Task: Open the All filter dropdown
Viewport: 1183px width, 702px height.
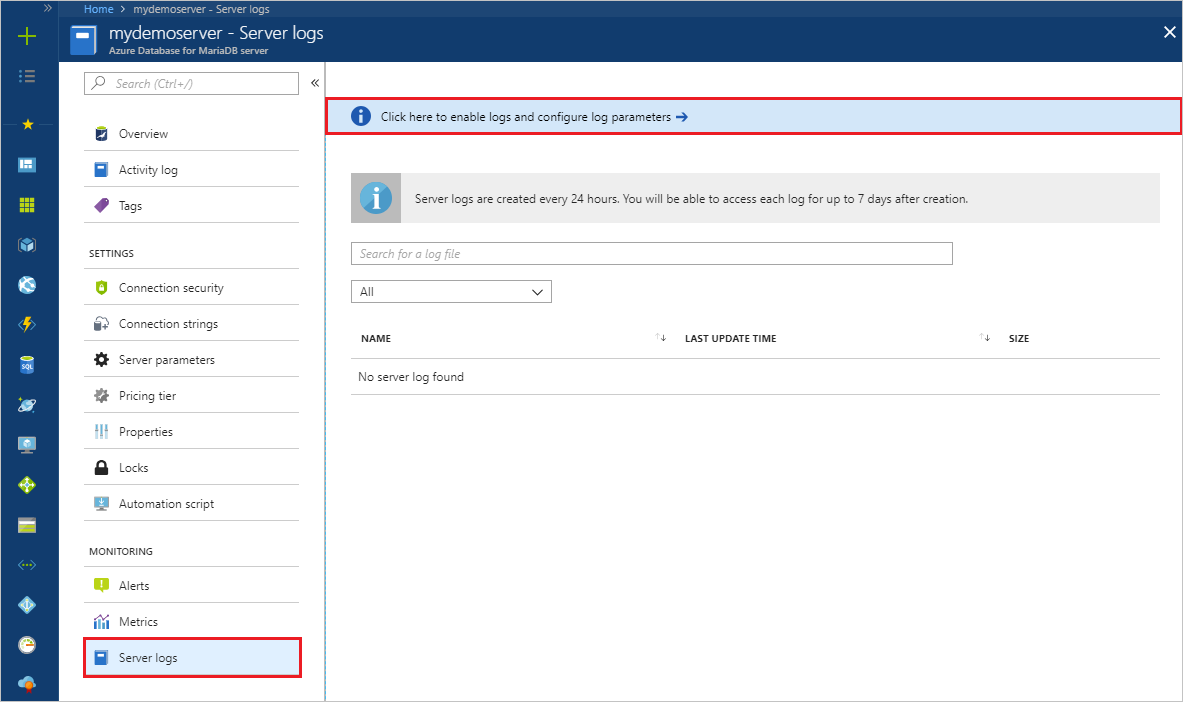Action: [x=451, y=291]
